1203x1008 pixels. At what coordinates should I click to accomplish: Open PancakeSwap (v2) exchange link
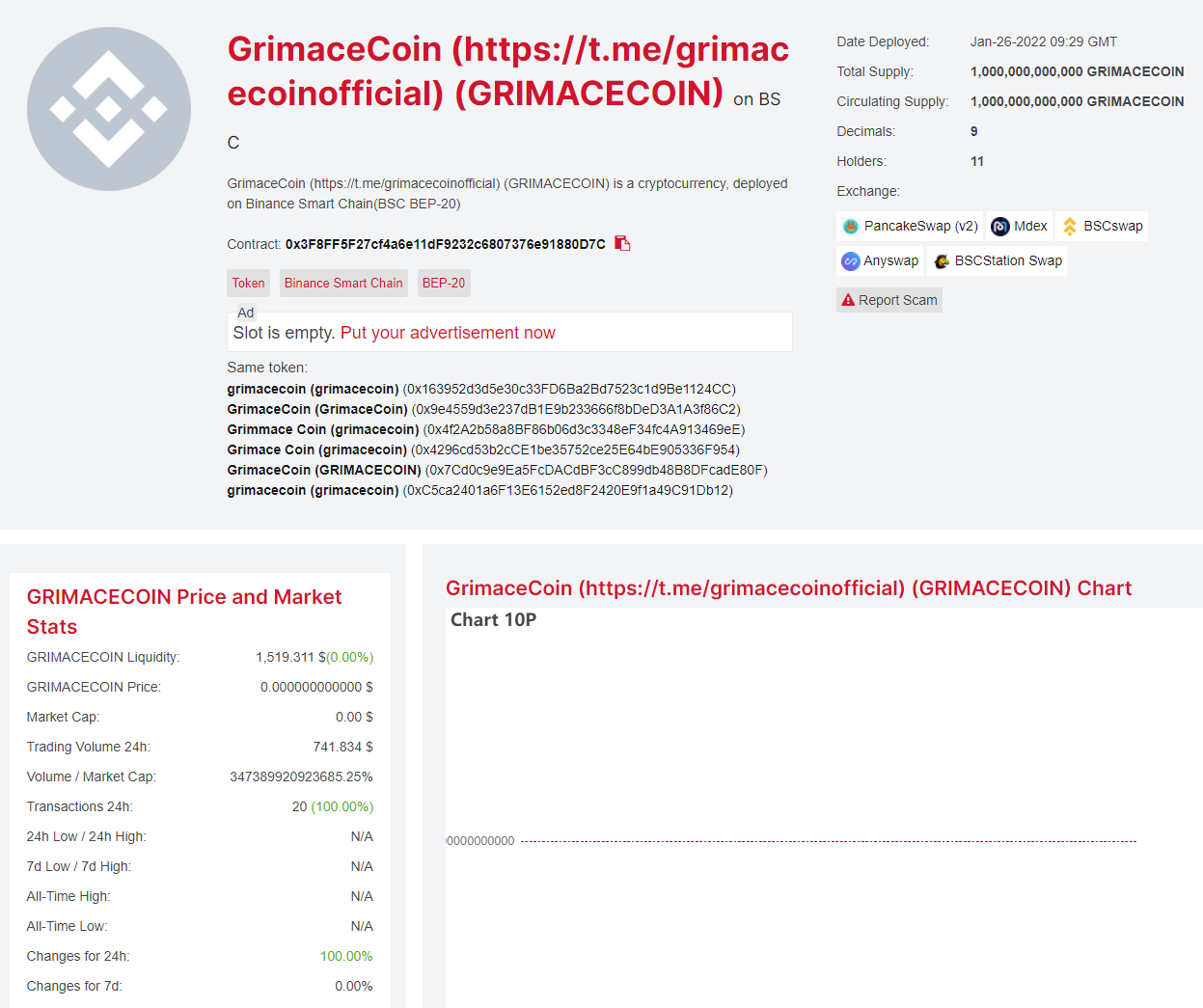point(910,226)
